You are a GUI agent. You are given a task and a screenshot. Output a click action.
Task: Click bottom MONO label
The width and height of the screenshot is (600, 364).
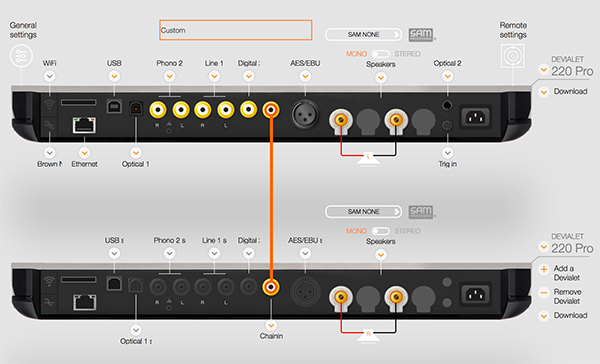click(356, 231)
